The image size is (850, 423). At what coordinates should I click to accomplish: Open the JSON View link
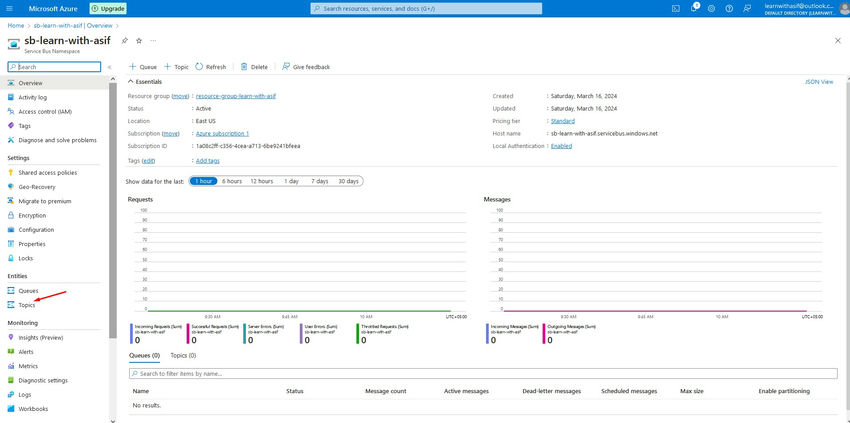(819, 82)
